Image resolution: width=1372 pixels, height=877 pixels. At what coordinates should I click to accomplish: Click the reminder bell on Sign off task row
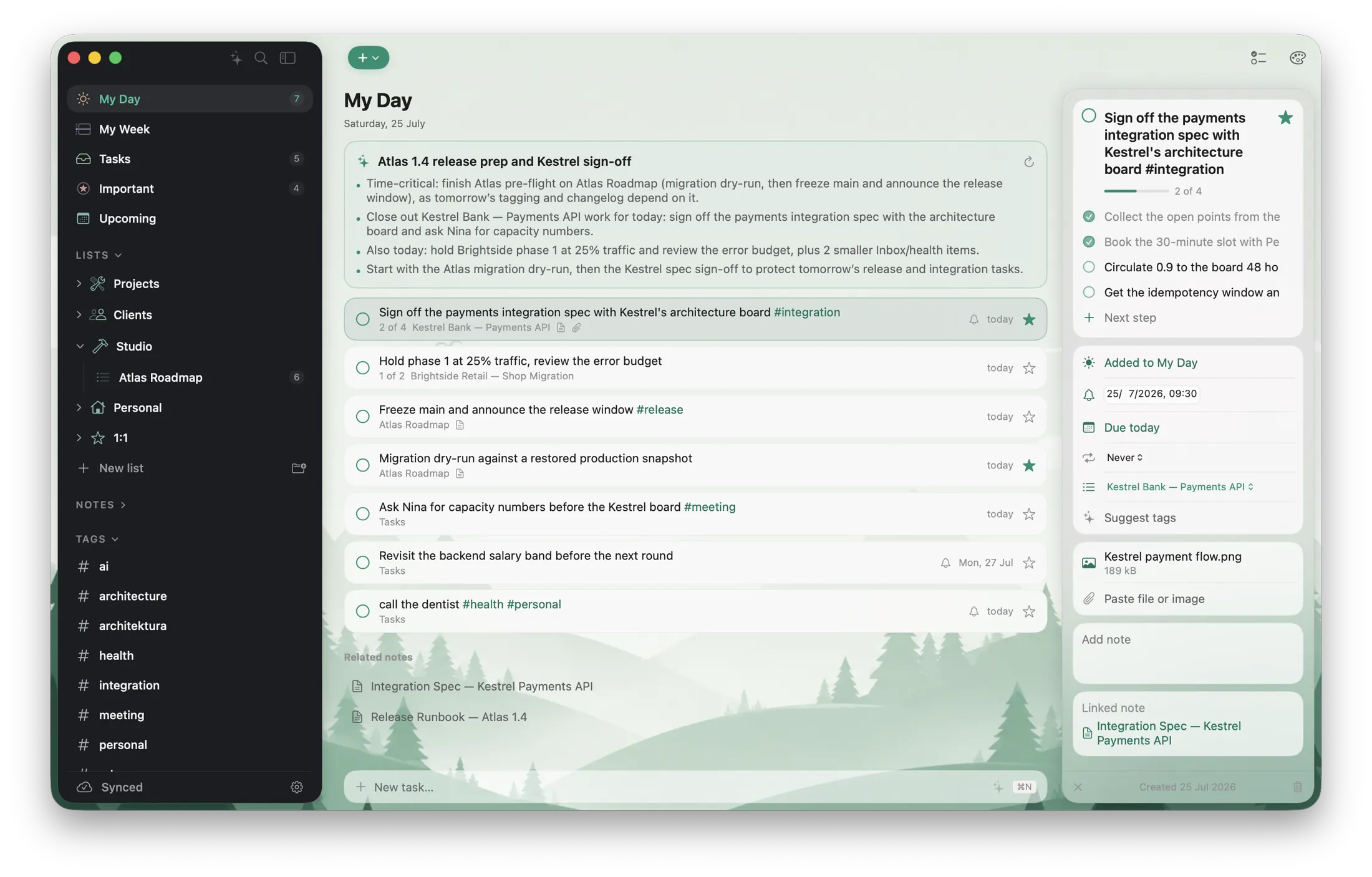[x=973, y=319]
